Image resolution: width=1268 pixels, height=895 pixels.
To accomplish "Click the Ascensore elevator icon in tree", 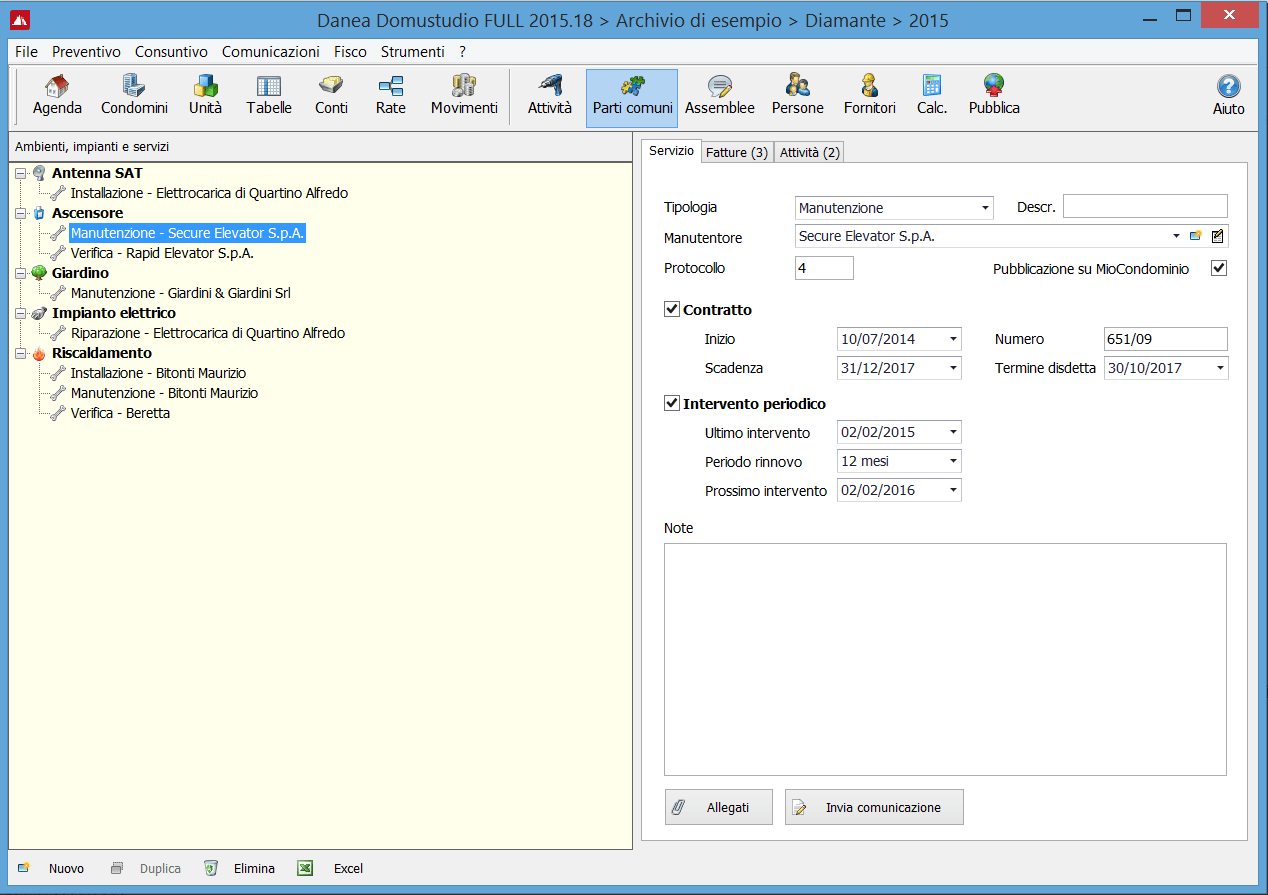I will point(39,213).
